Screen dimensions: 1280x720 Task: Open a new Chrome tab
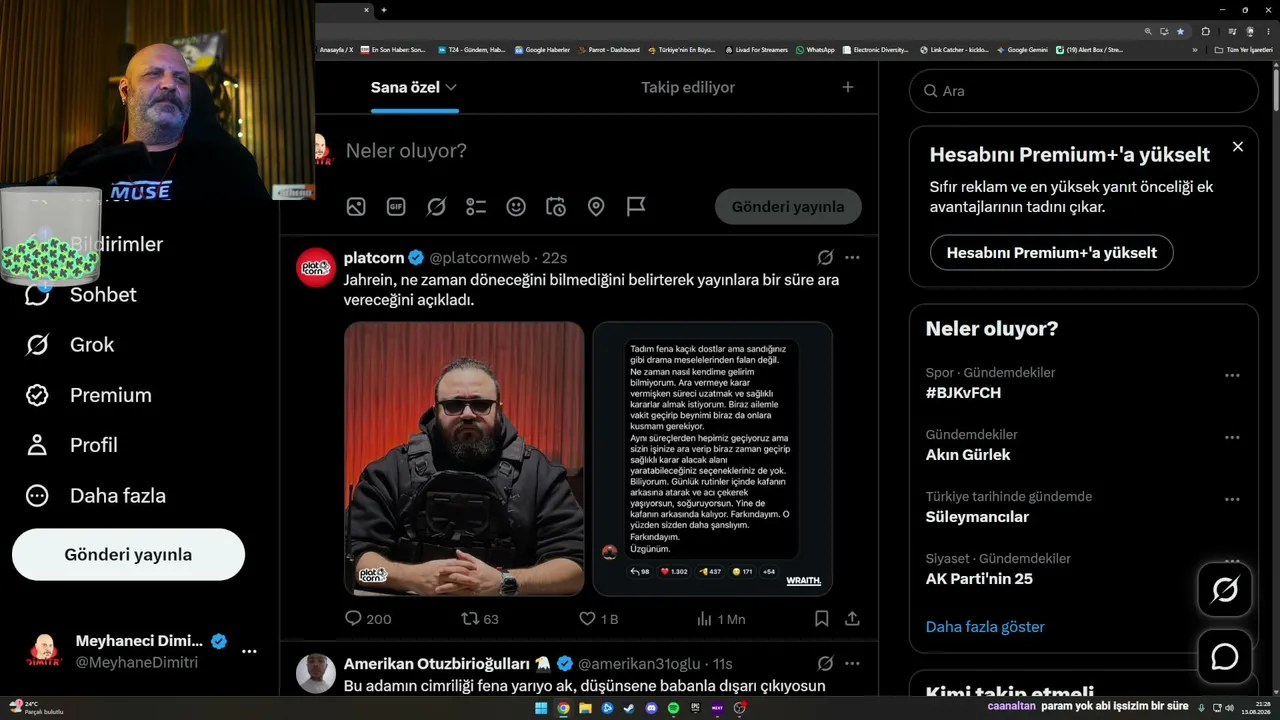(x=384, y=10)
